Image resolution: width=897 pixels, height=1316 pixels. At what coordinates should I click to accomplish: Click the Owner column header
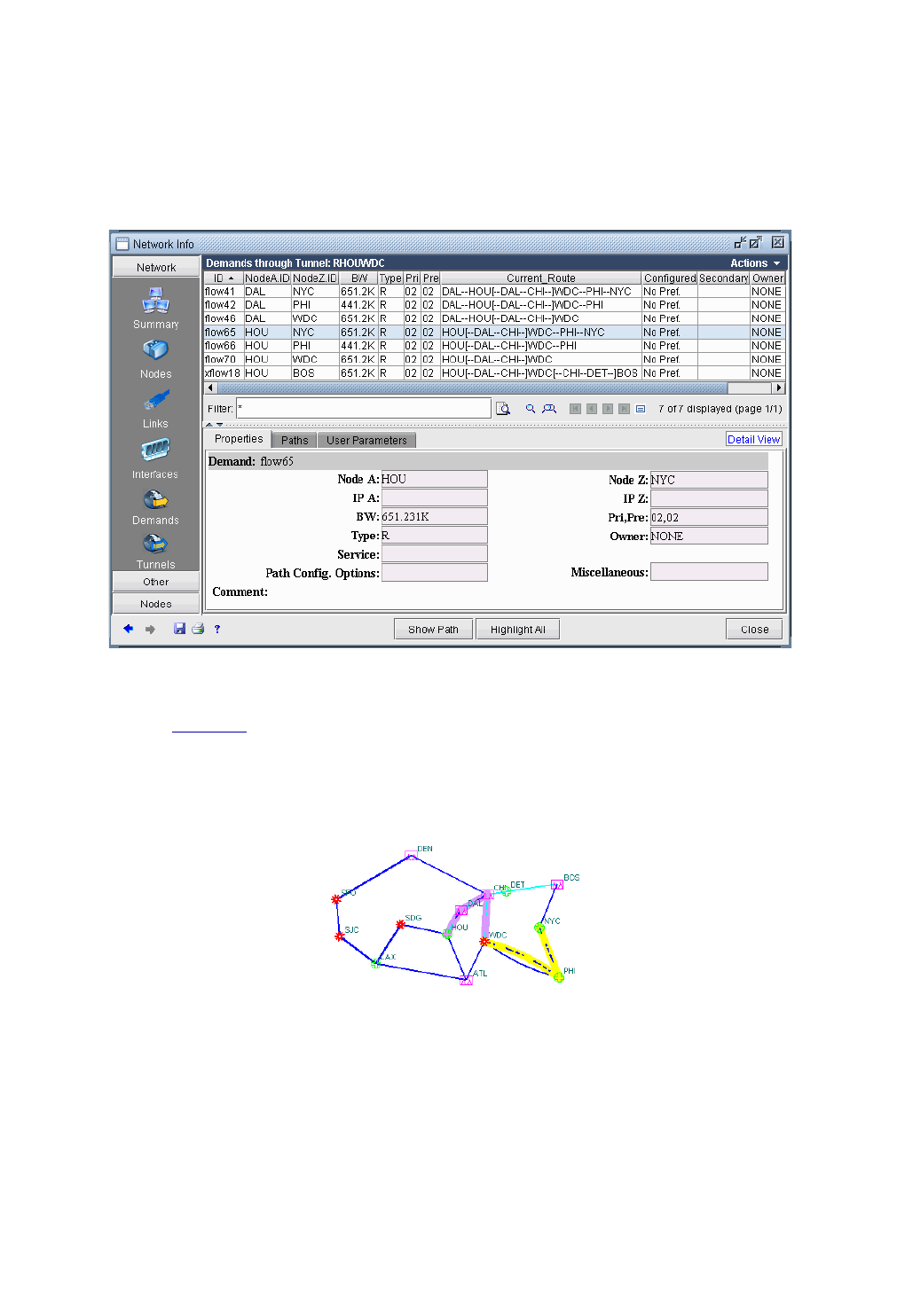pyautogui.click(x=767, y=278)
